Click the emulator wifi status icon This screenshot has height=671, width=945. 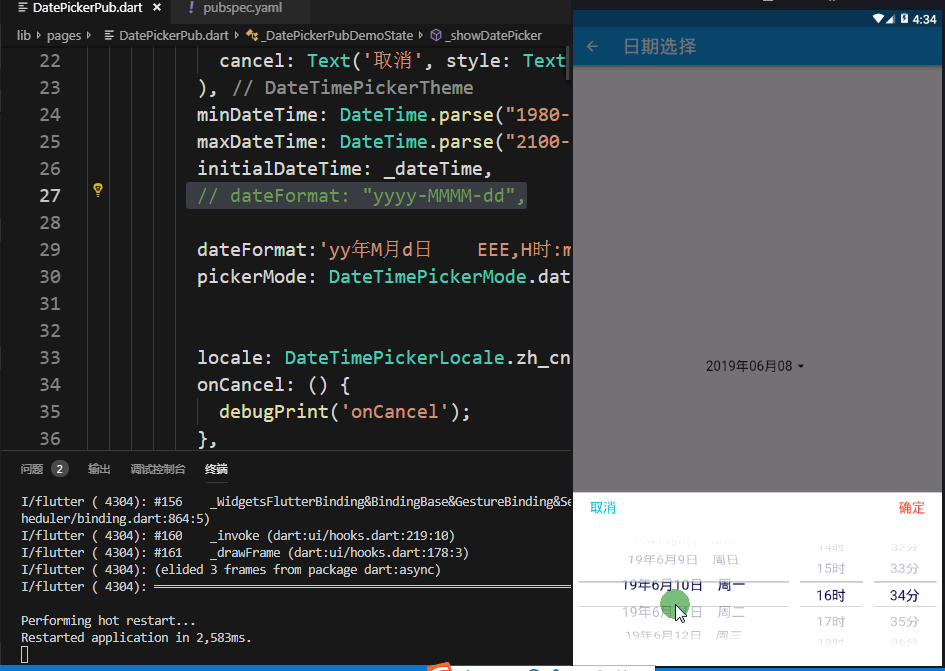click(x=879, y=19)
